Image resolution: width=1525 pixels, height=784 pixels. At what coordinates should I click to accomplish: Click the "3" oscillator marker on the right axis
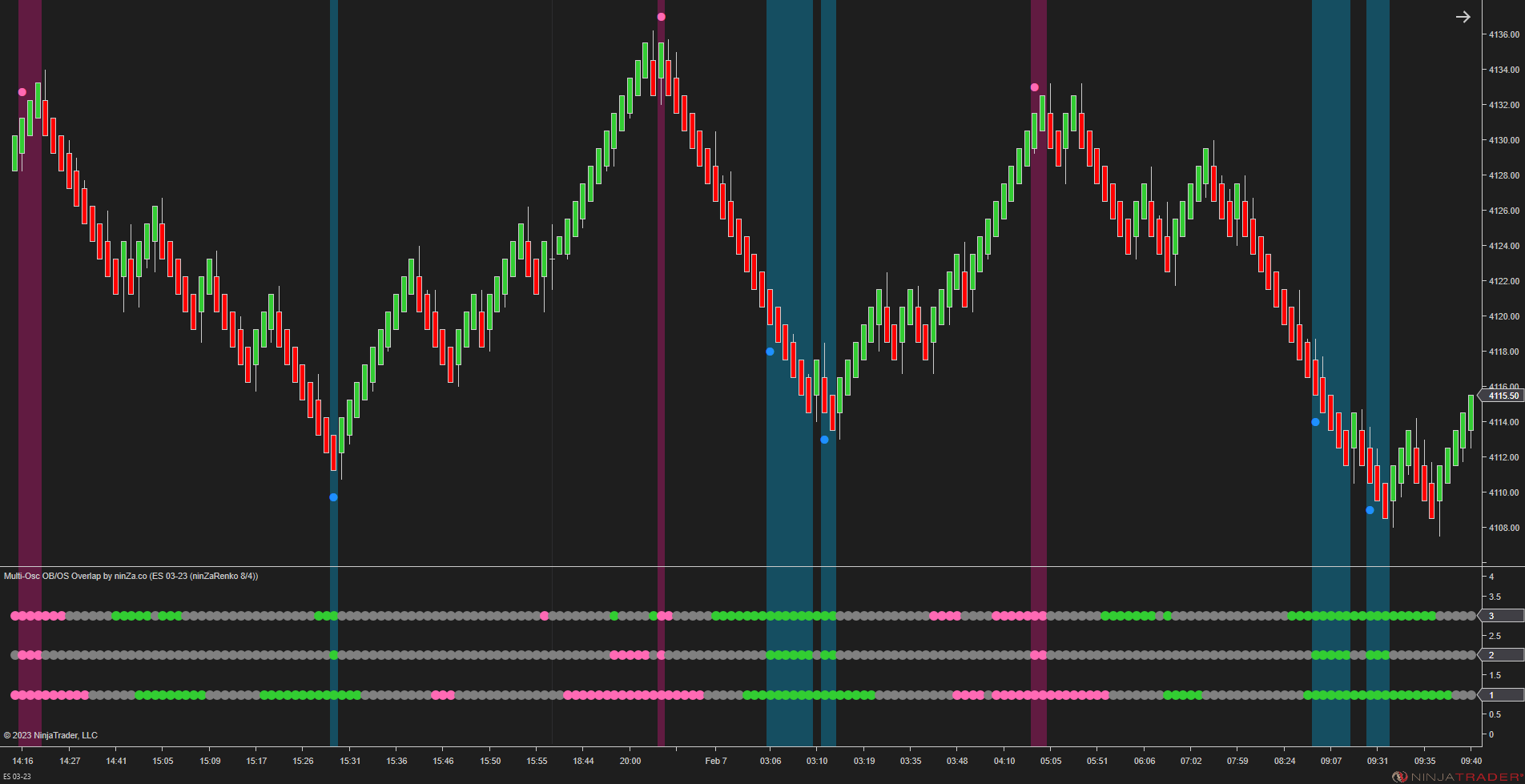[x=1491, y=617]
